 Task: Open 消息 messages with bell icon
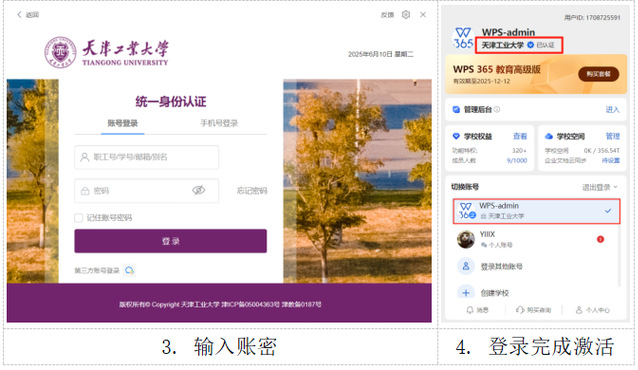pyautogui.click(x=477, y=310)
